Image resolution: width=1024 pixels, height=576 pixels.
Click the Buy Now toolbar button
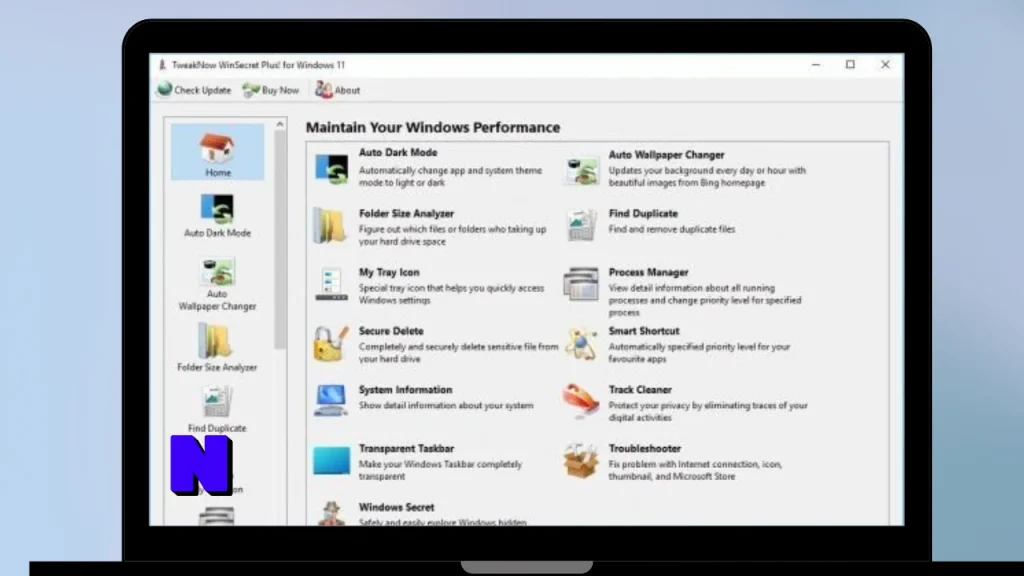tap(270, 90)
